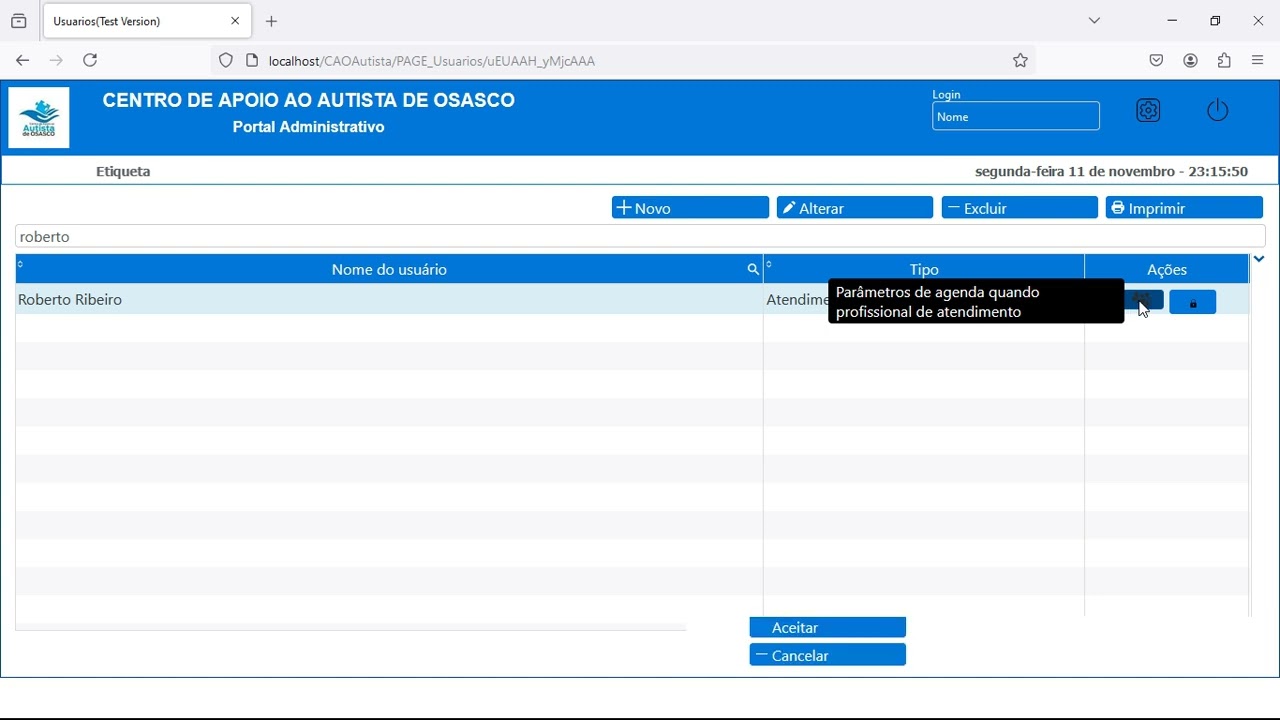1280x720 pixels.
Task: Click the search magnifier in Nome do usuário column
Action: click(x=753, y=270)
